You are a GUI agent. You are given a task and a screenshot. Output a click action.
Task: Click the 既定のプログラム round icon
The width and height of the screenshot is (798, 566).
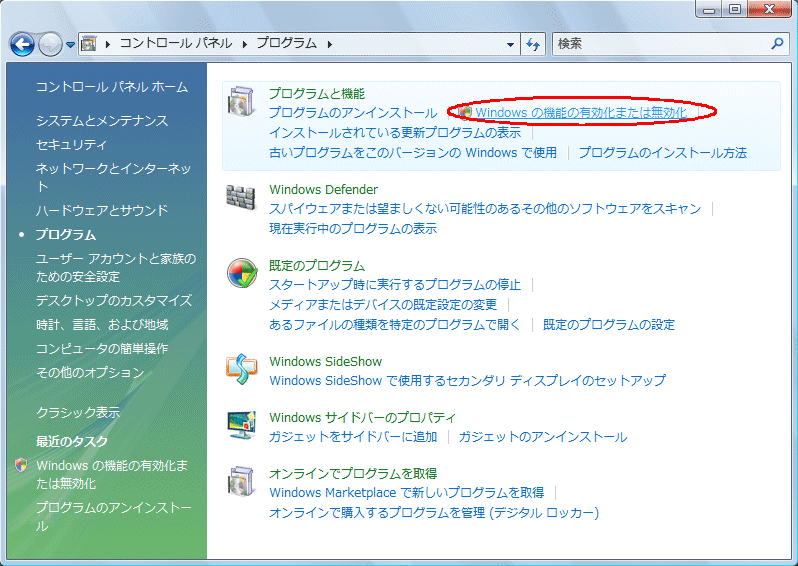click(x=241, y=274)
